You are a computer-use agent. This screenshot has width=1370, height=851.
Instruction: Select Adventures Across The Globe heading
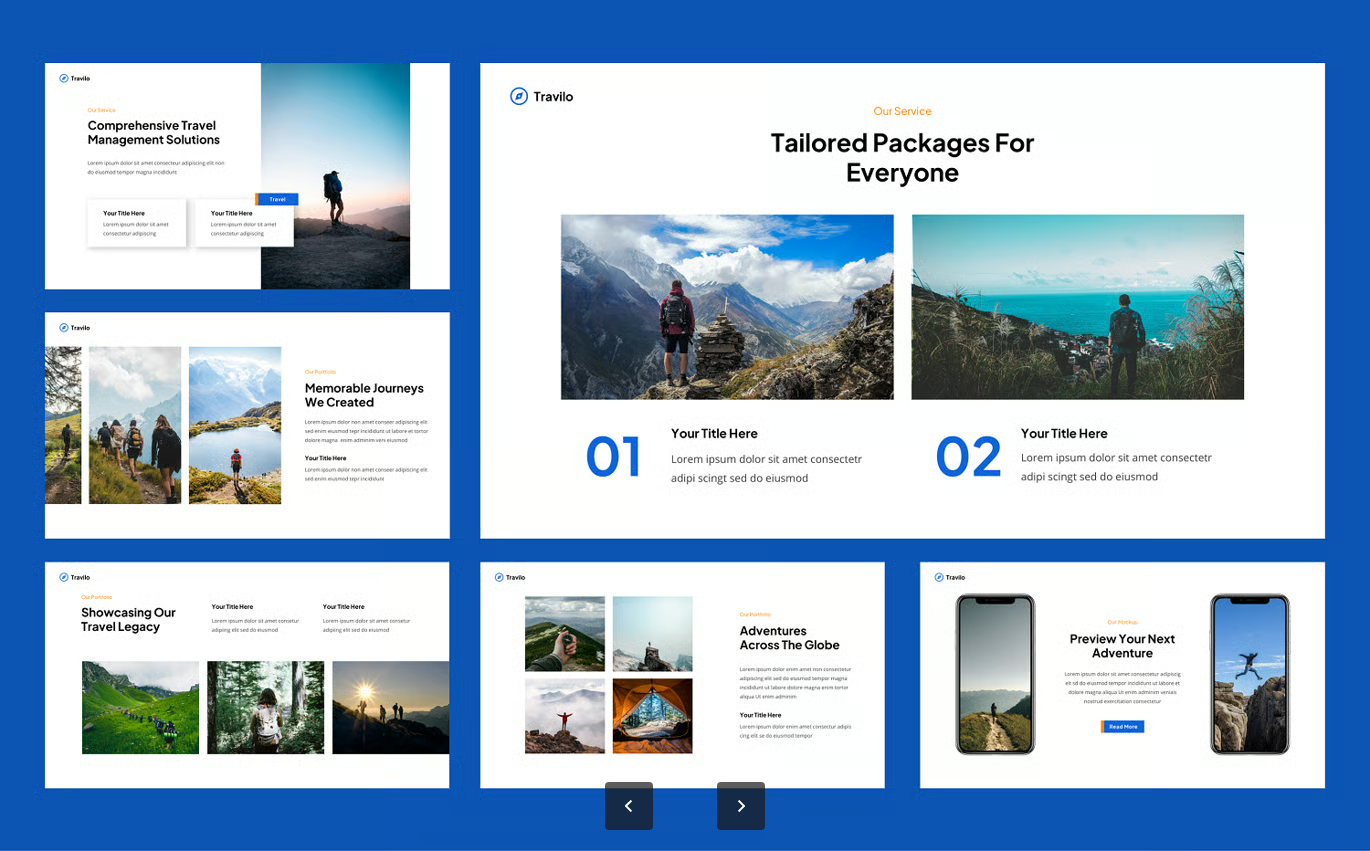pos(789,638)
